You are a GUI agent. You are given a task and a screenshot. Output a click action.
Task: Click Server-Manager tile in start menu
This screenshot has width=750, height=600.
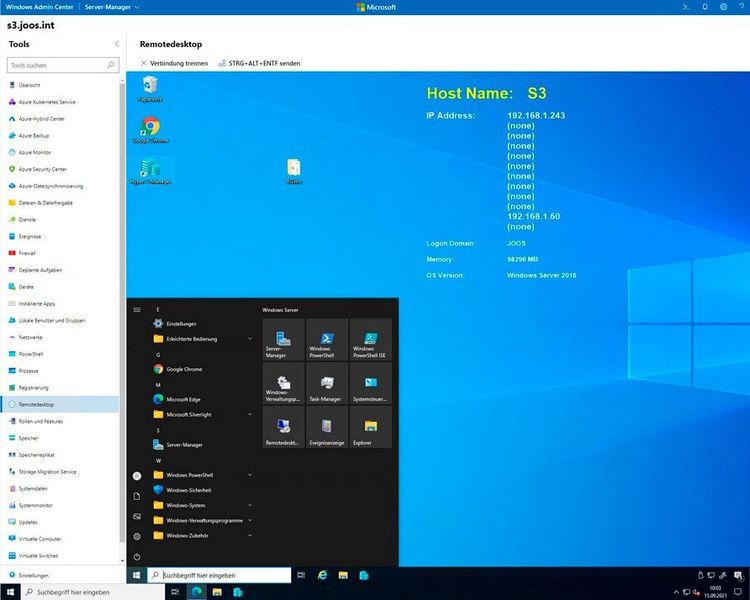click(x=283, y=339)
